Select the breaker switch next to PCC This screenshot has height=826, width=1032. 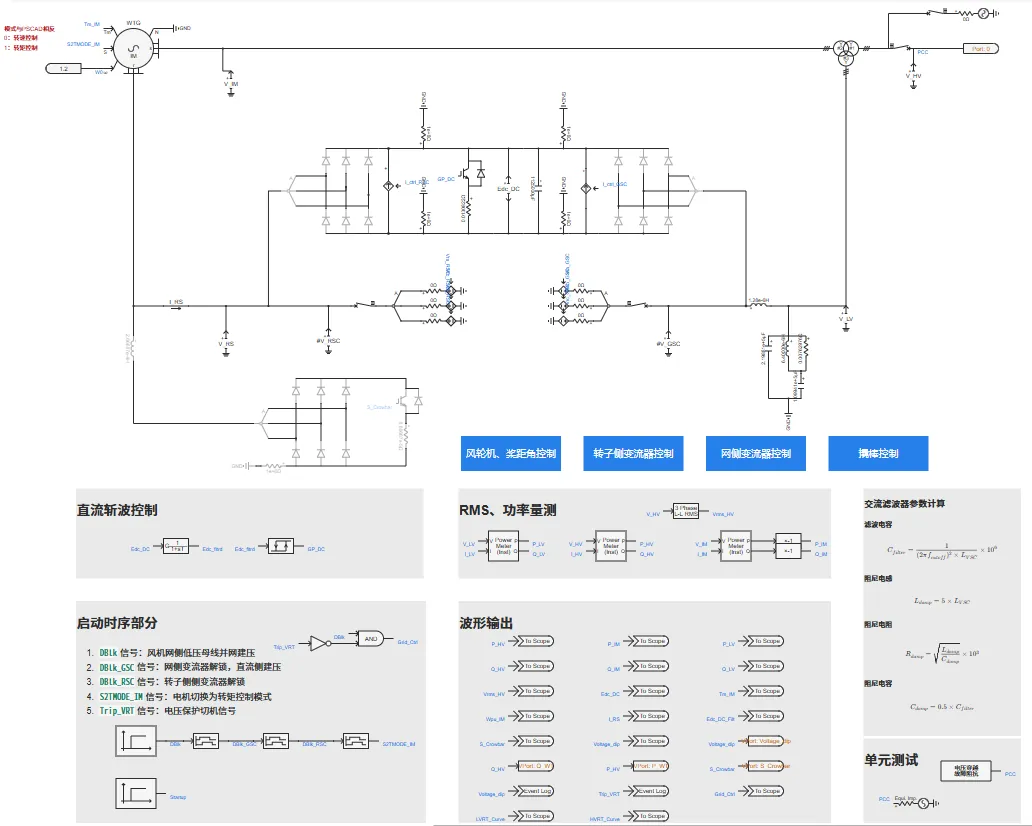(x=901, y=47)
